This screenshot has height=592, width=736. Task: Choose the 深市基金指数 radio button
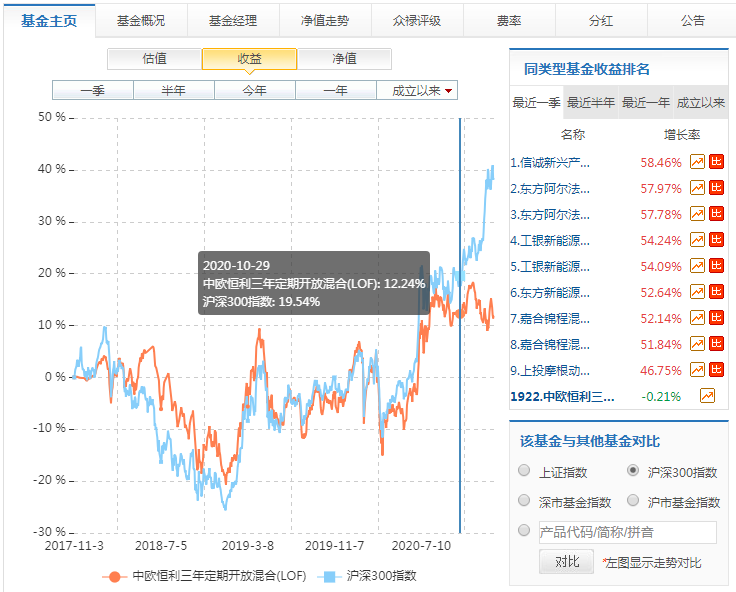click(x=525, y=501)
